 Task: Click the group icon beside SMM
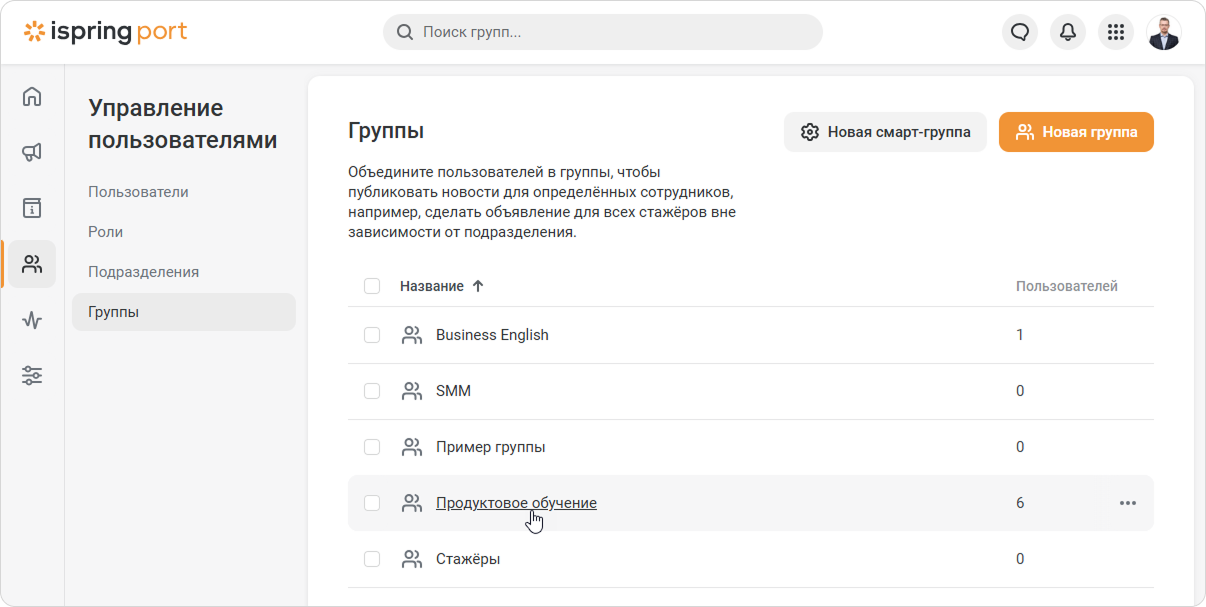coord(412,391)
